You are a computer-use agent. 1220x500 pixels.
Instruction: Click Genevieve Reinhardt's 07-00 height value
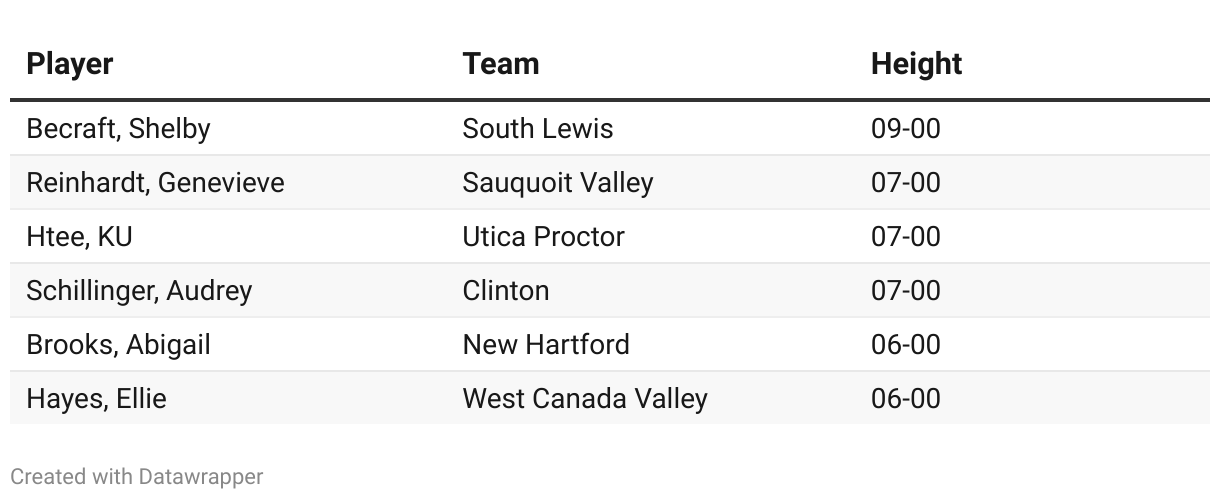[x=906, y=183]
